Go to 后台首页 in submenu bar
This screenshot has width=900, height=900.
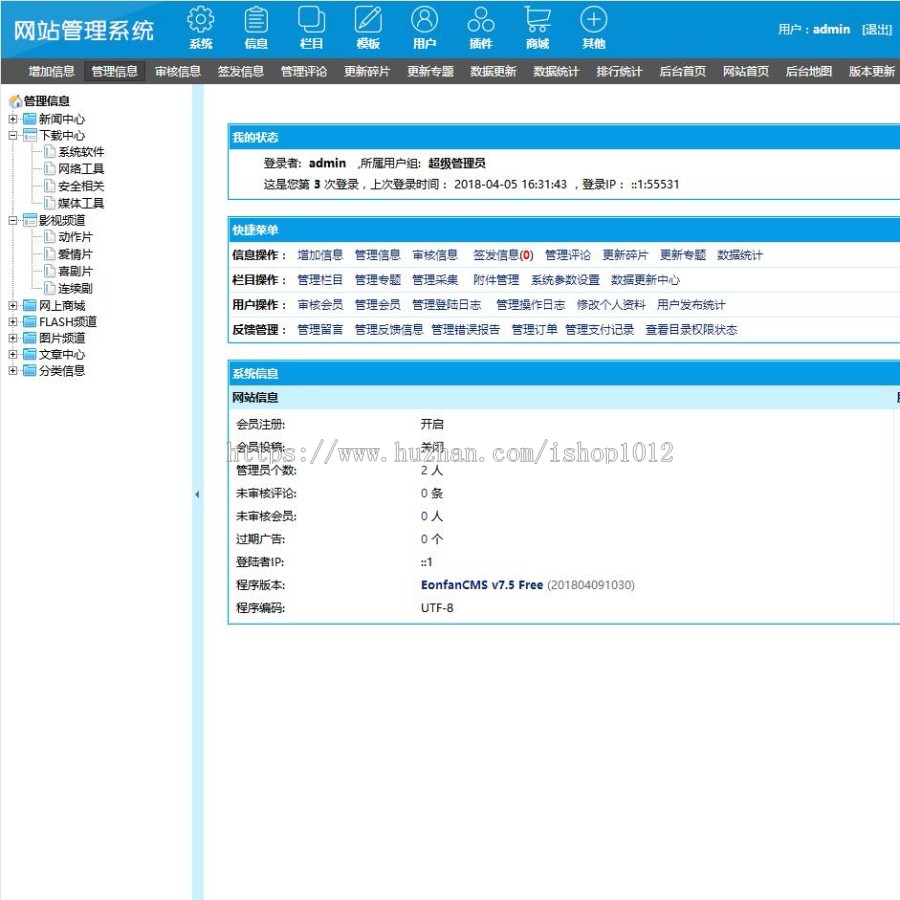click(682, 71)
